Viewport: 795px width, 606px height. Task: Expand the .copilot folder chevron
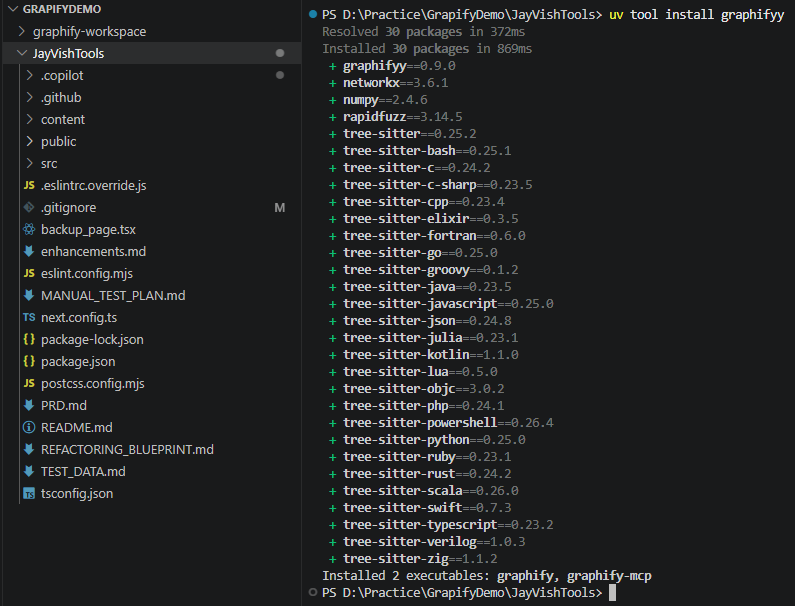point(30,75)
